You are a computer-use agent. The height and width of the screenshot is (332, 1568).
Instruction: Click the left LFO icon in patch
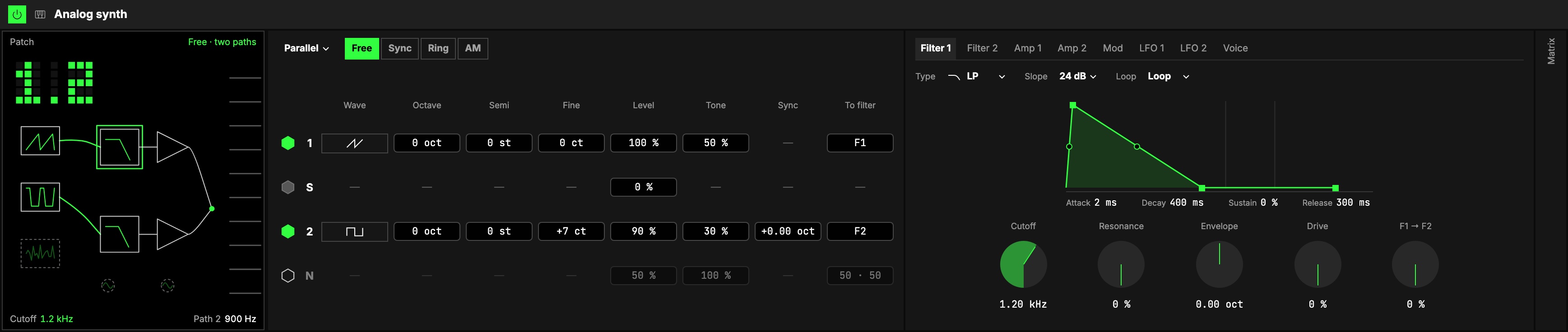(108, 285)
